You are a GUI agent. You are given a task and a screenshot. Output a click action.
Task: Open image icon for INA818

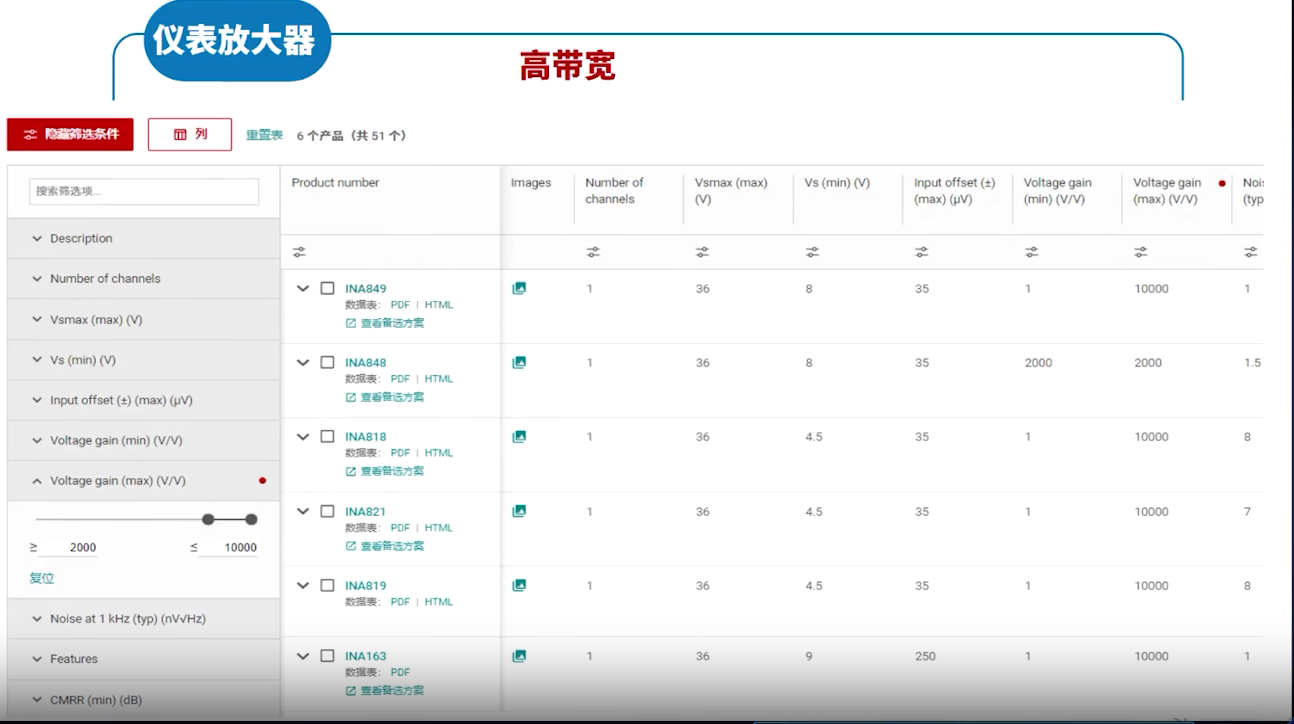point(519,436)
